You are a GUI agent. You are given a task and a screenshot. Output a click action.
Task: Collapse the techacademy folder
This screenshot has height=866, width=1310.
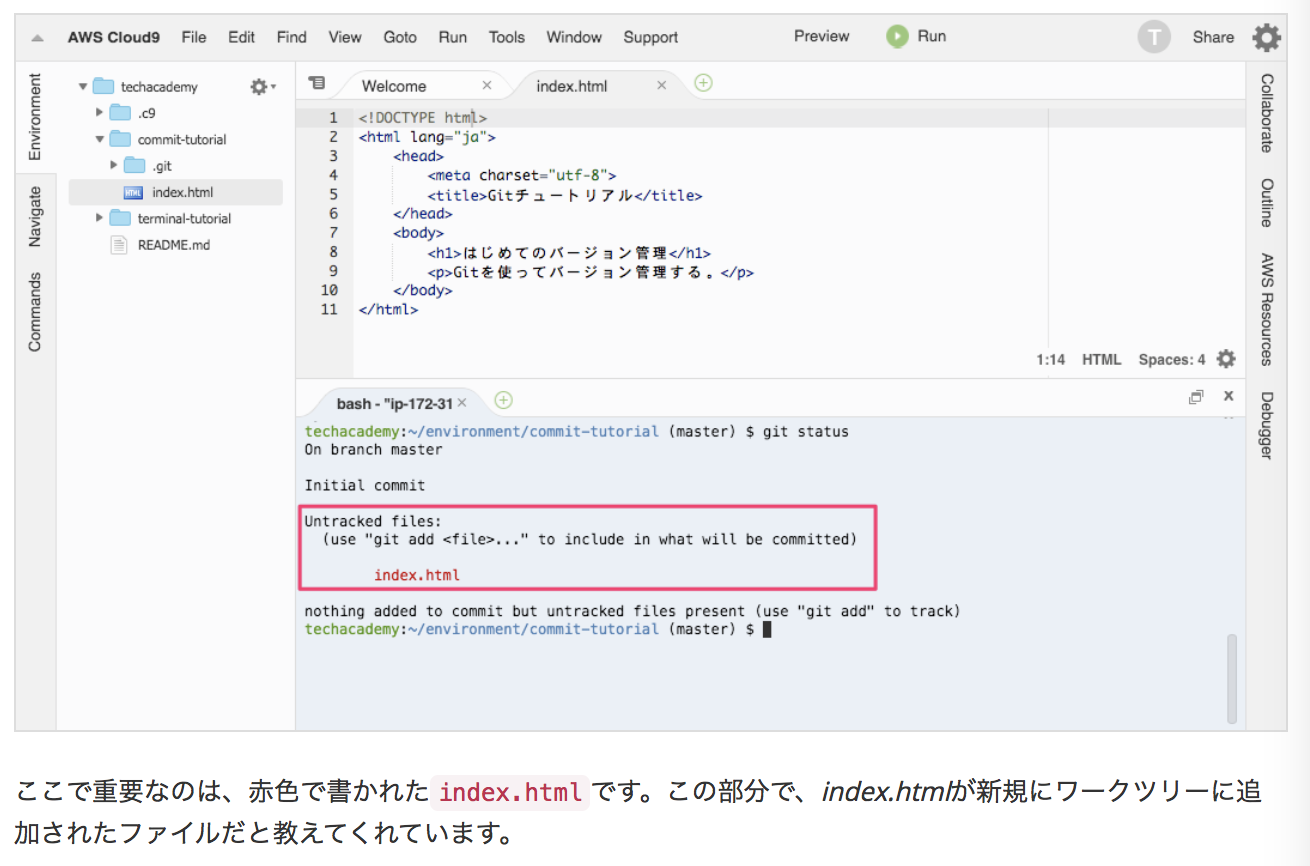(x=84, y=86)
